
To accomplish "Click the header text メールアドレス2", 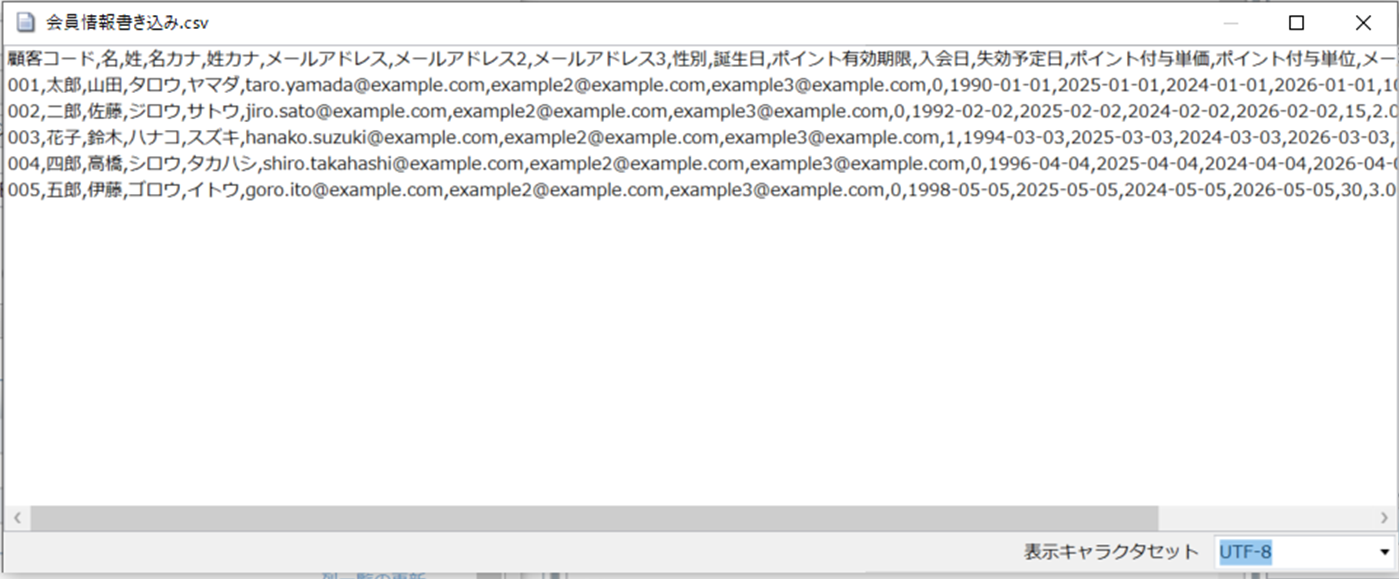I will [459, 58].
